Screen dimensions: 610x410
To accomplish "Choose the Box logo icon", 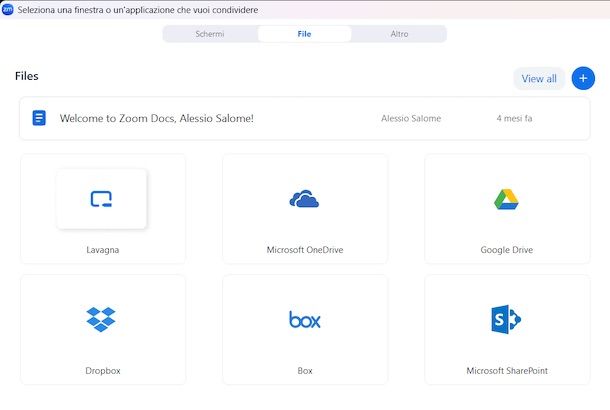I will (x=305, y=319).
